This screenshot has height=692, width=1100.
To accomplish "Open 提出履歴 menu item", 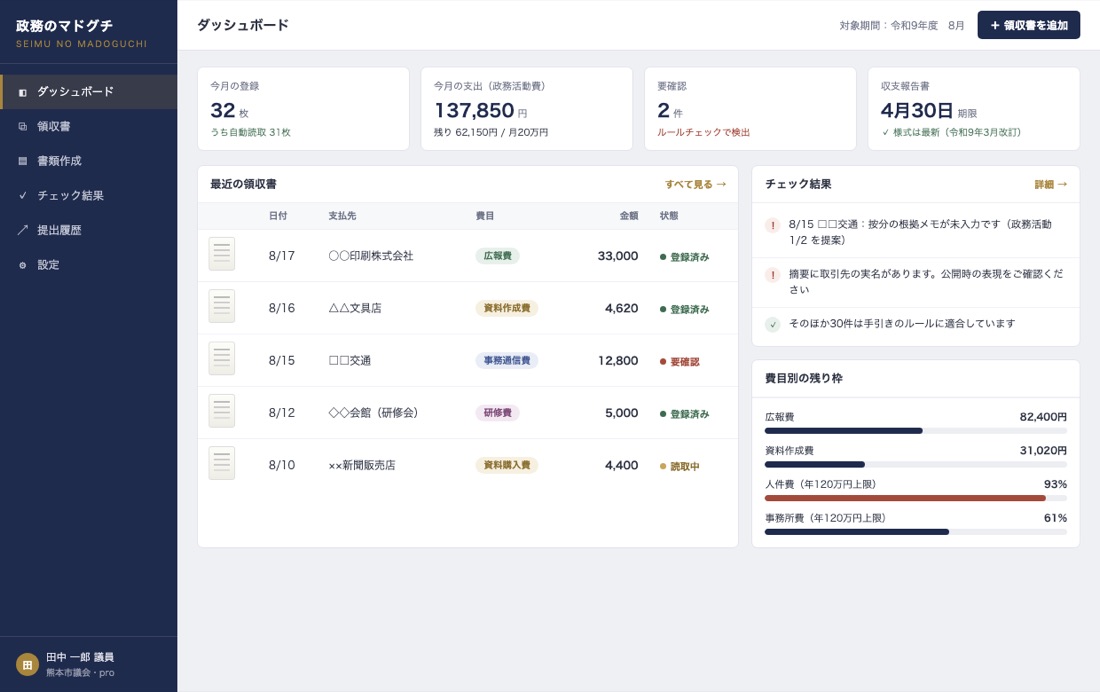I will [88, 229].
